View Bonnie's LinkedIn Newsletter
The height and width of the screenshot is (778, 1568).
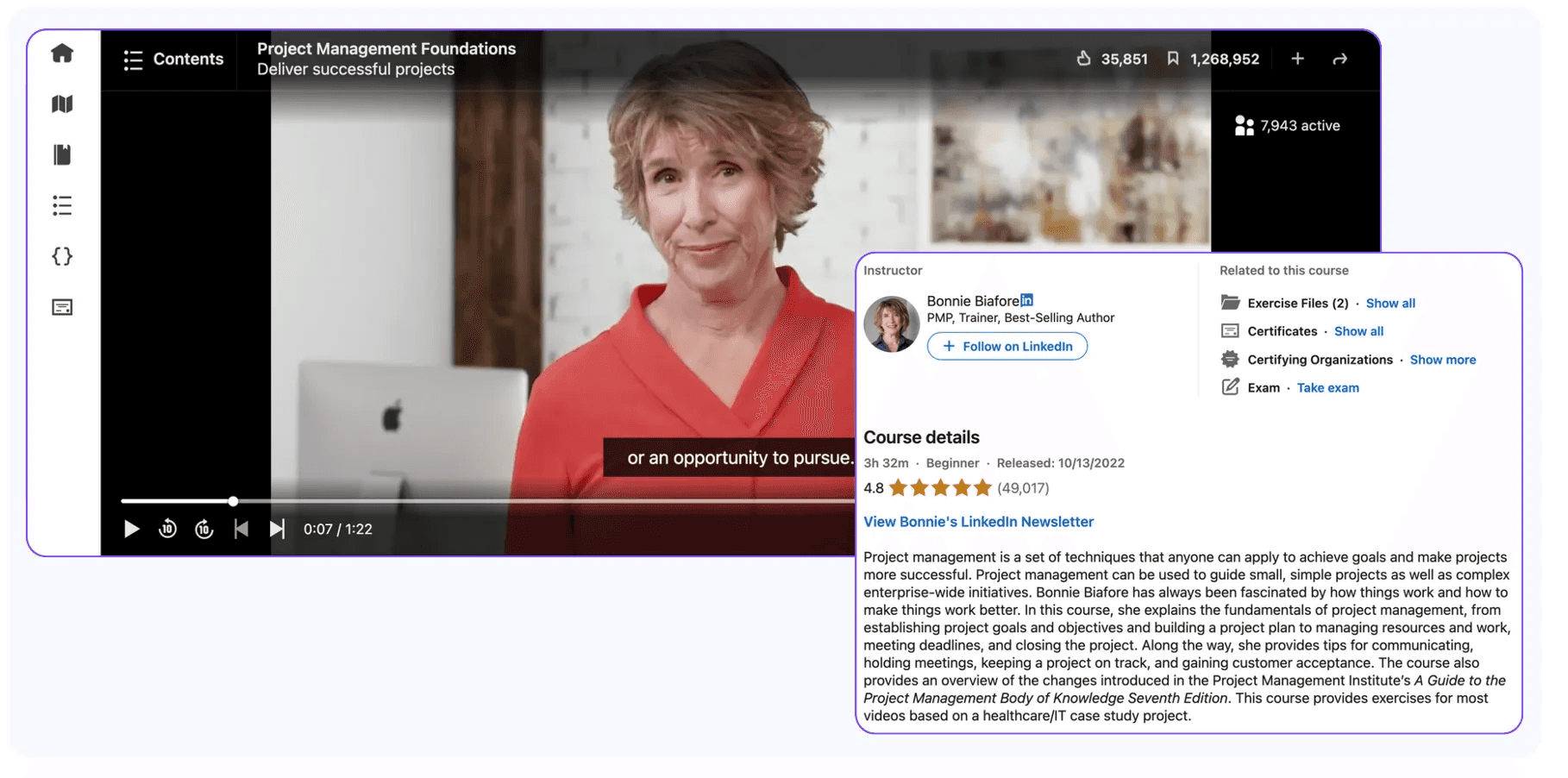978,522
